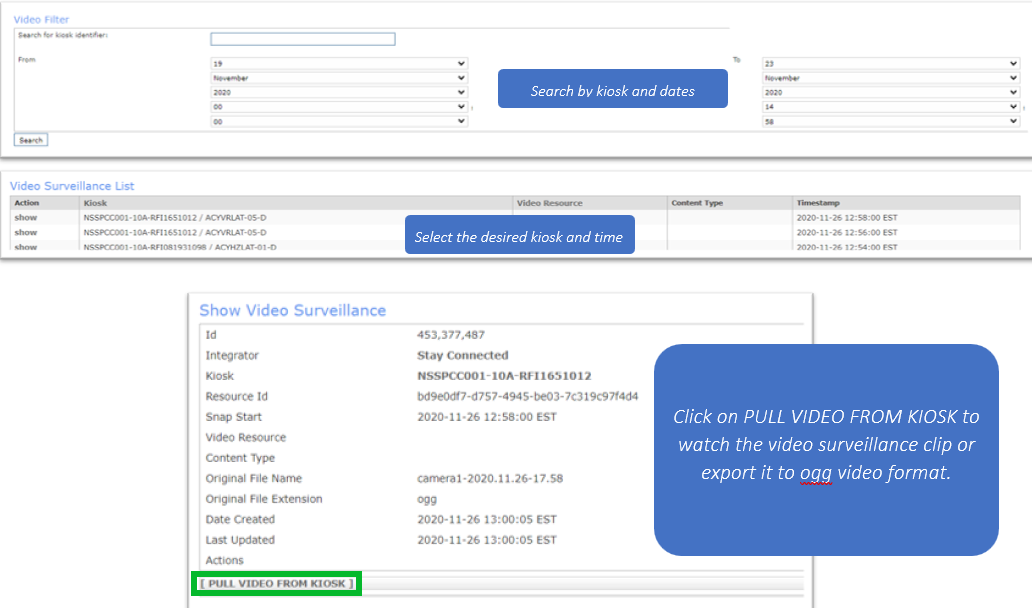1032x608 pixels.
Task: Click the Video Resource column header
Action: [549, 203]
